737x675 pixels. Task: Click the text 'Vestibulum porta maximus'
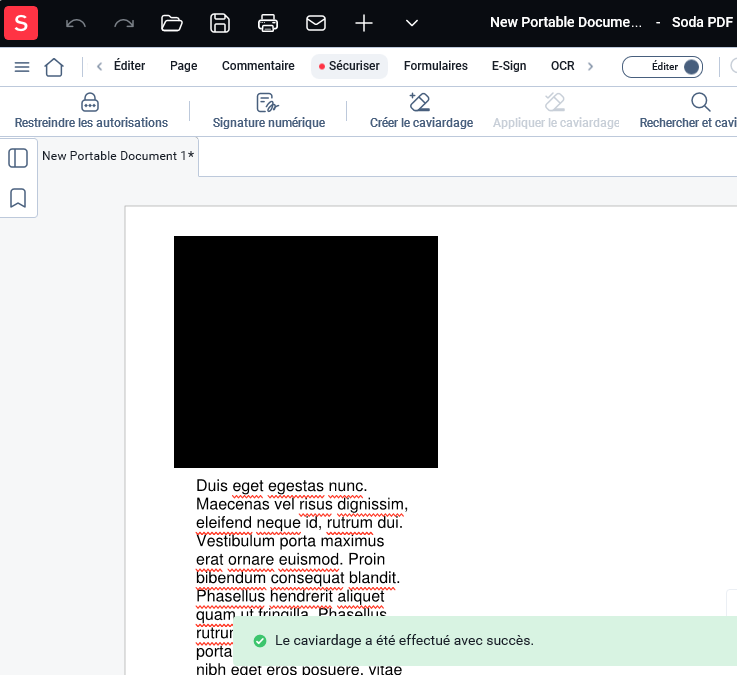tap(290, 541)
